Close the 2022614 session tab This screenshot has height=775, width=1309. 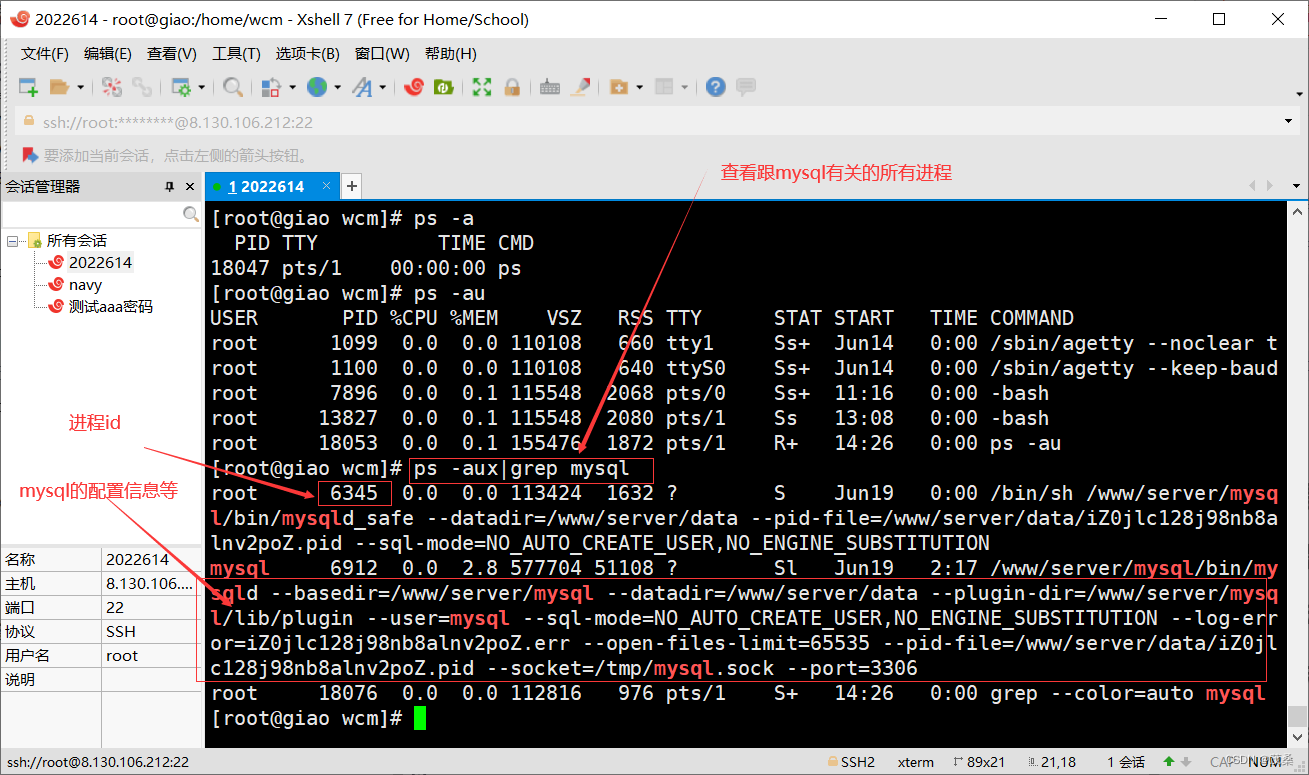tap(326, 186)
